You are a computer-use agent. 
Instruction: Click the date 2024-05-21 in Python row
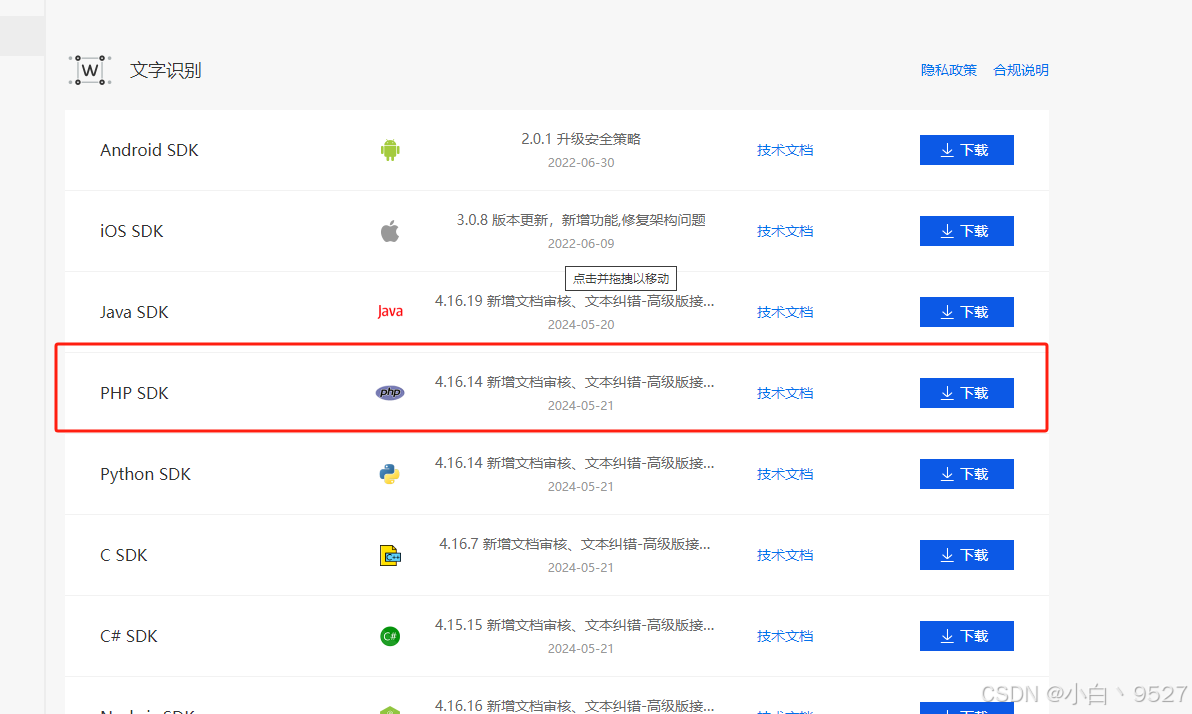click(581, 487)
